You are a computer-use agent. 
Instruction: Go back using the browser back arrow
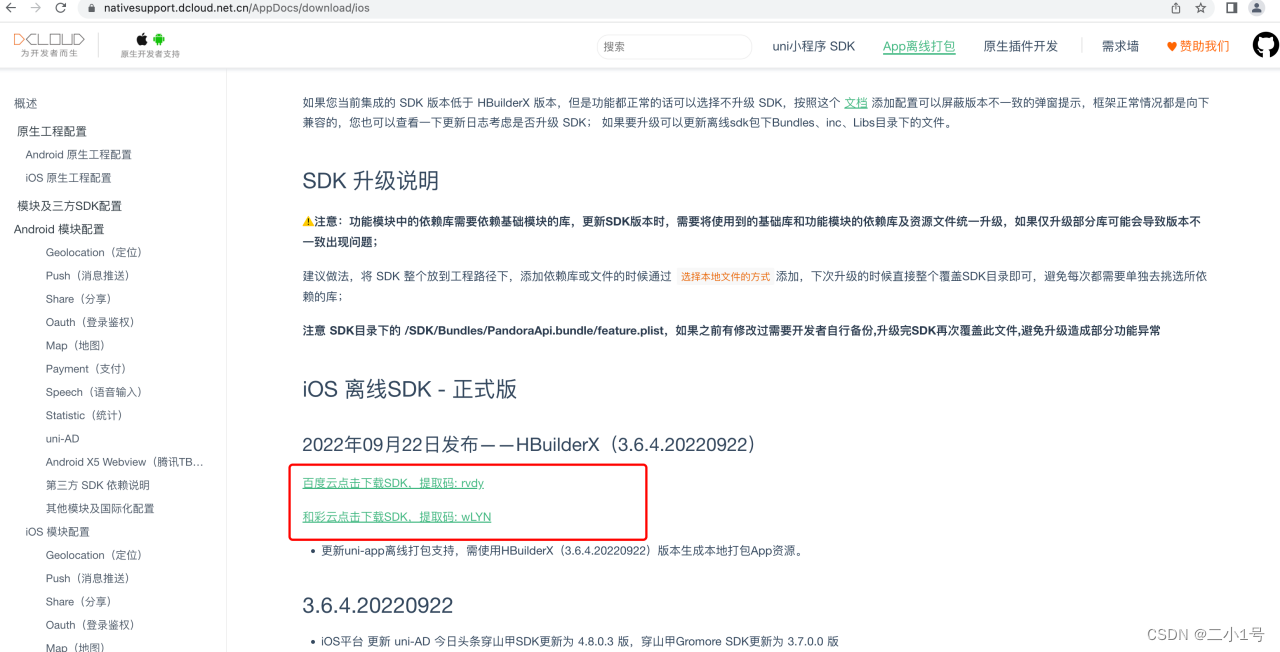(11, 8)
